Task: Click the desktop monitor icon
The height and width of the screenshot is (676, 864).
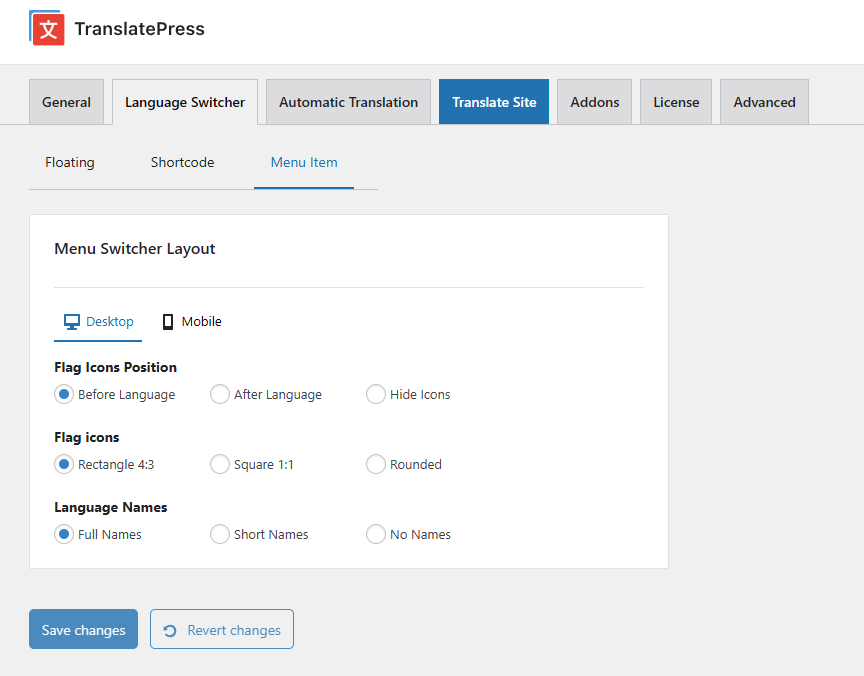Action: (72, 322)
